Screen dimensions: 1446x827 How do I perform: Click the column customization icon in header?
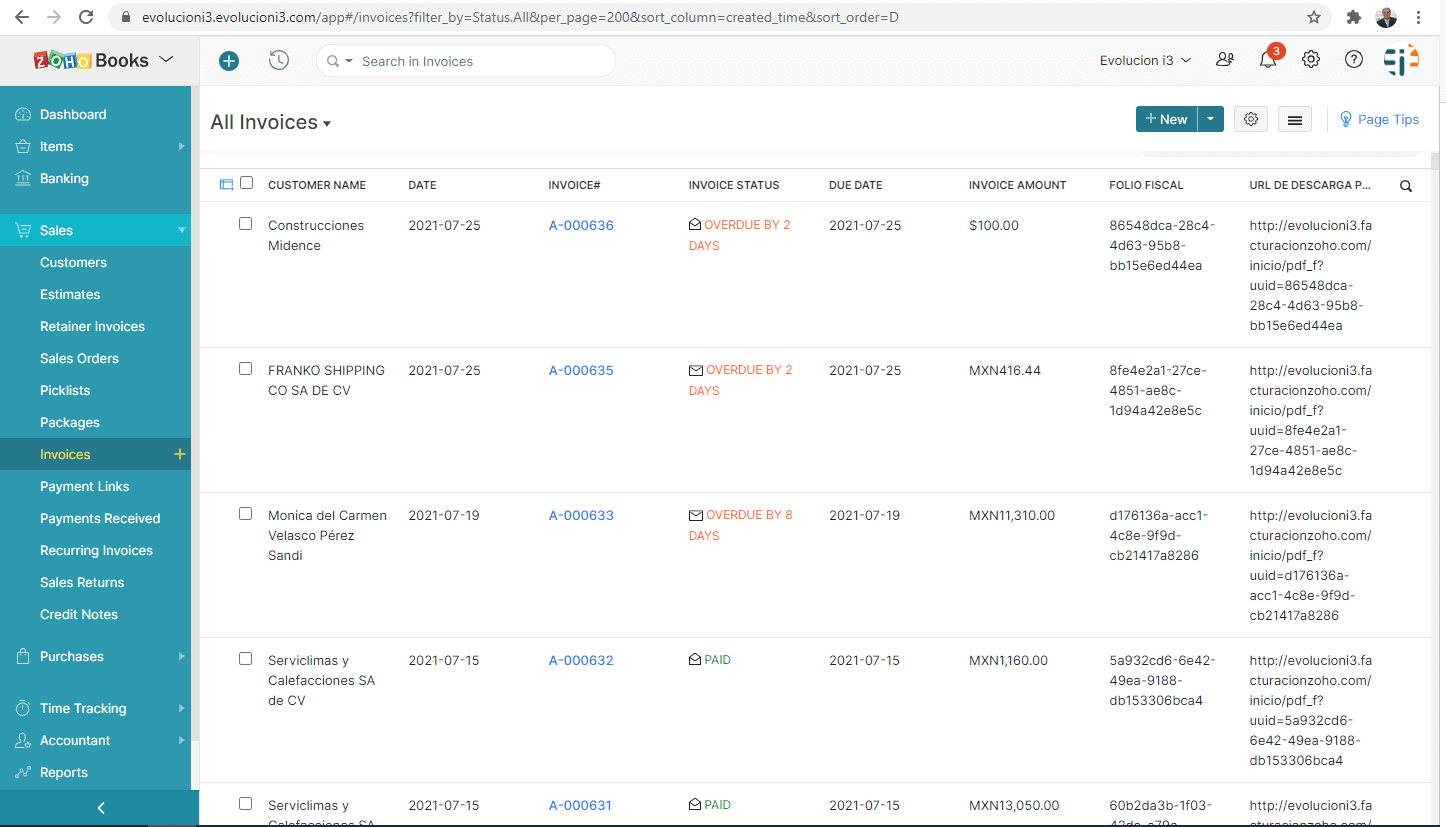point(226,185)
